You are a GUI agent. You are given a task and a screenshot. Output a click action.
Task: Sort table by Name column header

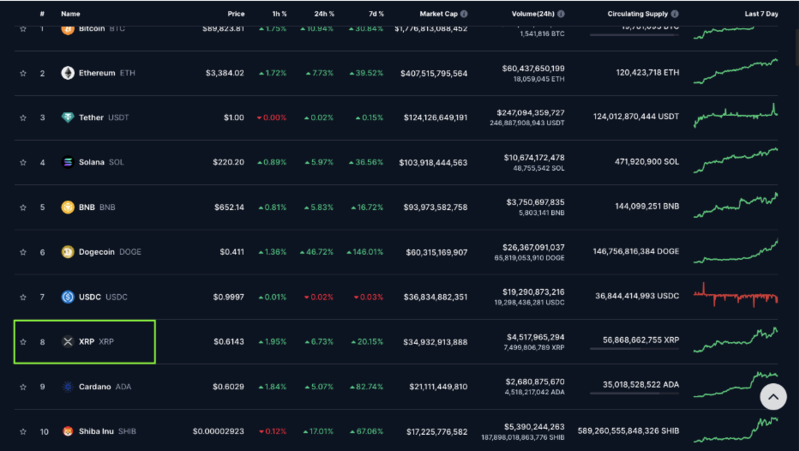[70, 14]
